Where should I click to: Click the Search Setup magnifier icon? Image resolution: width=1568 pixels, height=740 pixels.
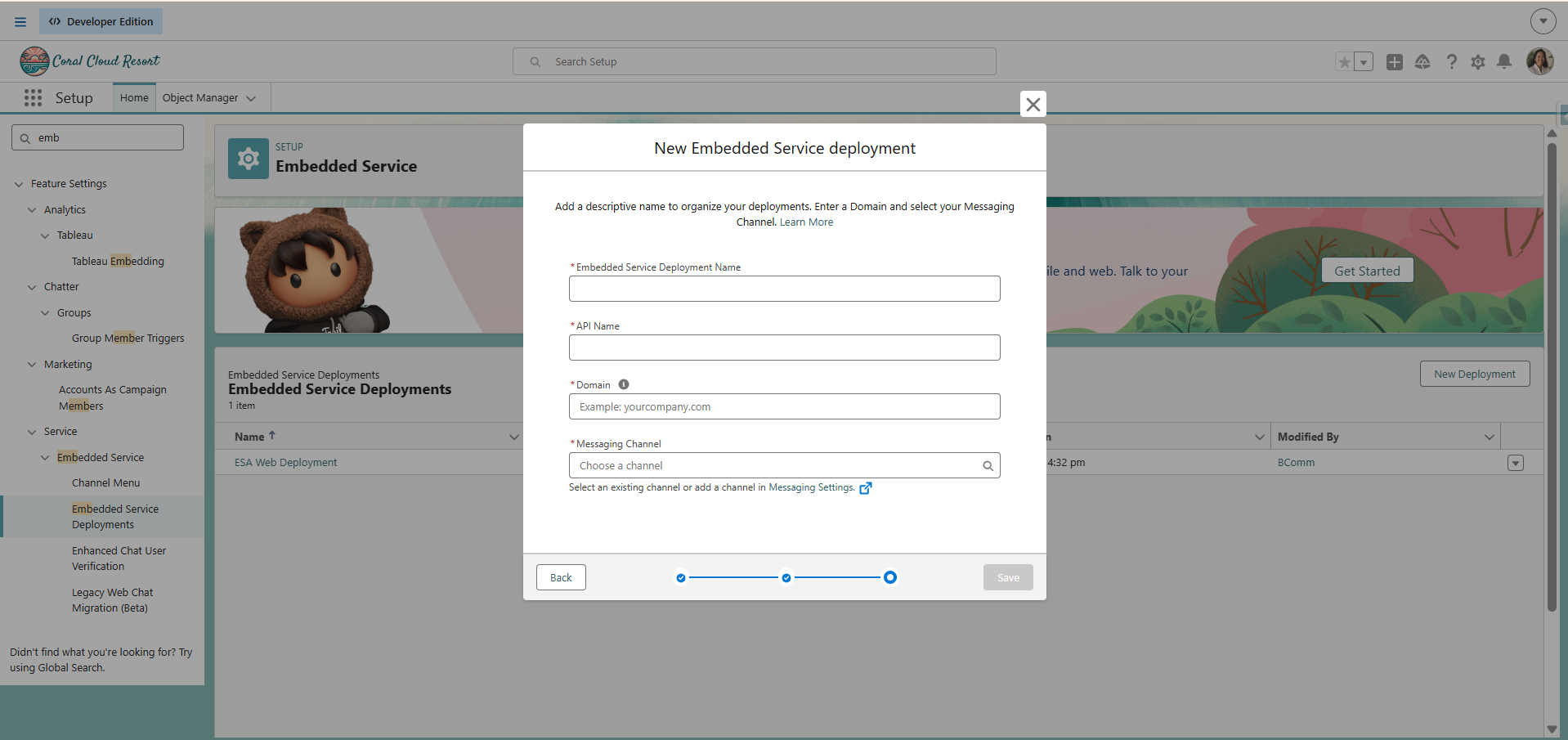[535, 62]
